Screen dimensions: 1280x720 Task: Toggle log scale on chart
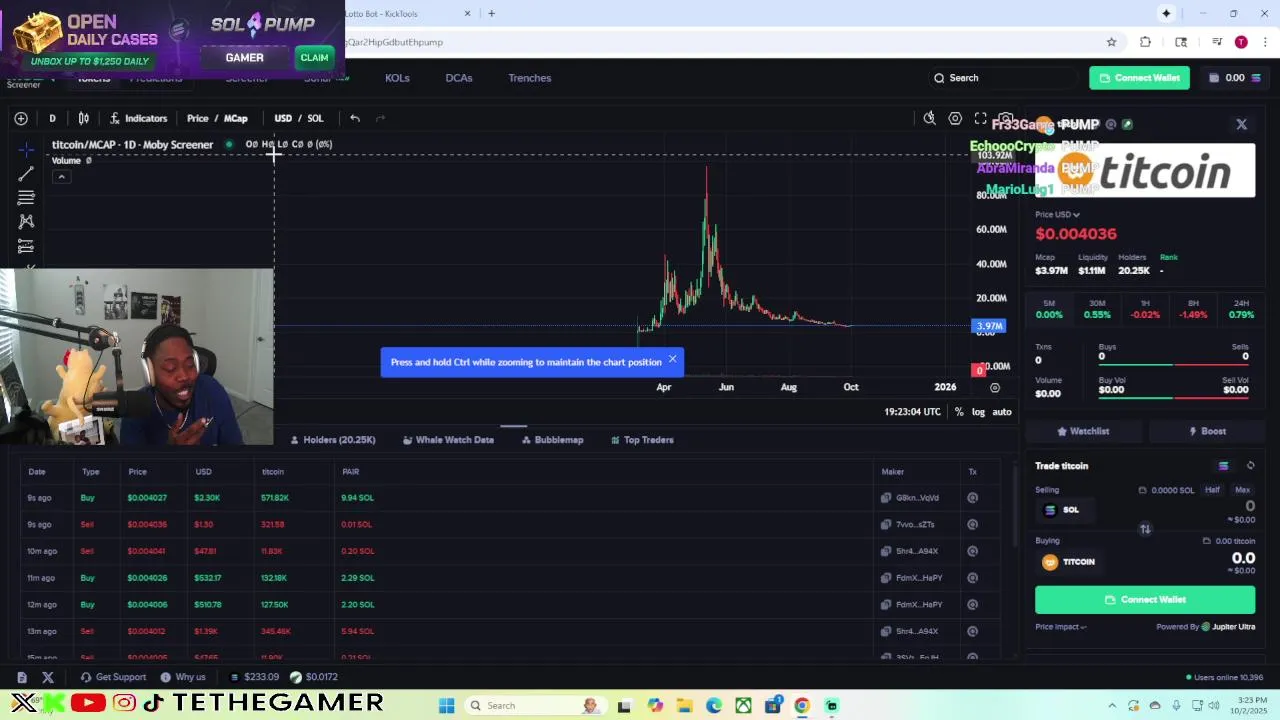pyautogui.click(x=978, y=412)
